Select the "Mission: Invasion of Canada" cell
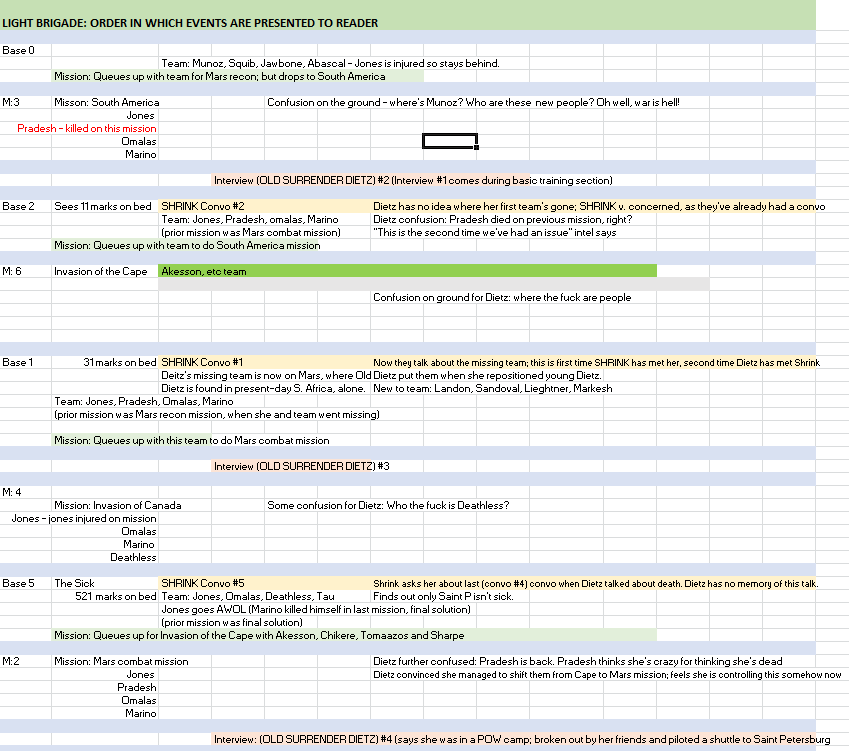 click(118, 505)
